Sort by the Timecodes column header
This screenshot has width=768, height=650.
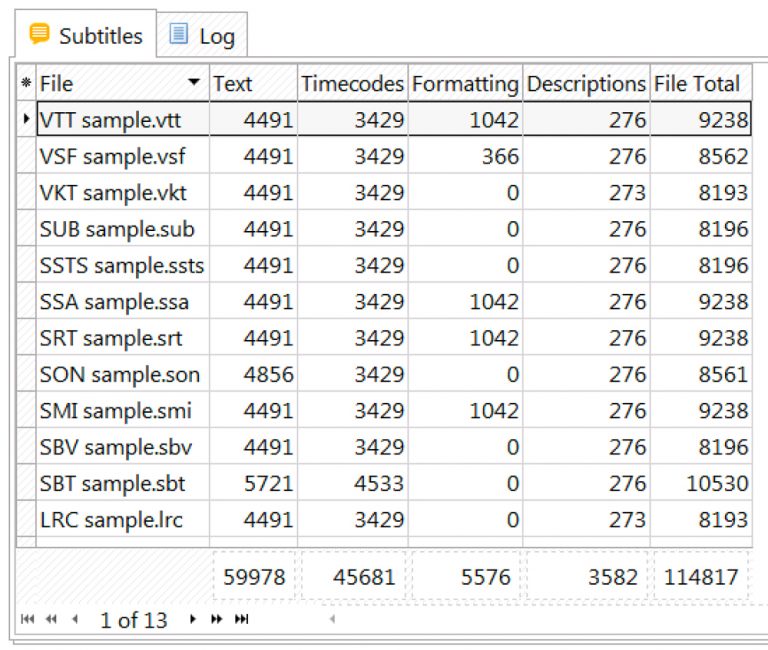(352, 84)
